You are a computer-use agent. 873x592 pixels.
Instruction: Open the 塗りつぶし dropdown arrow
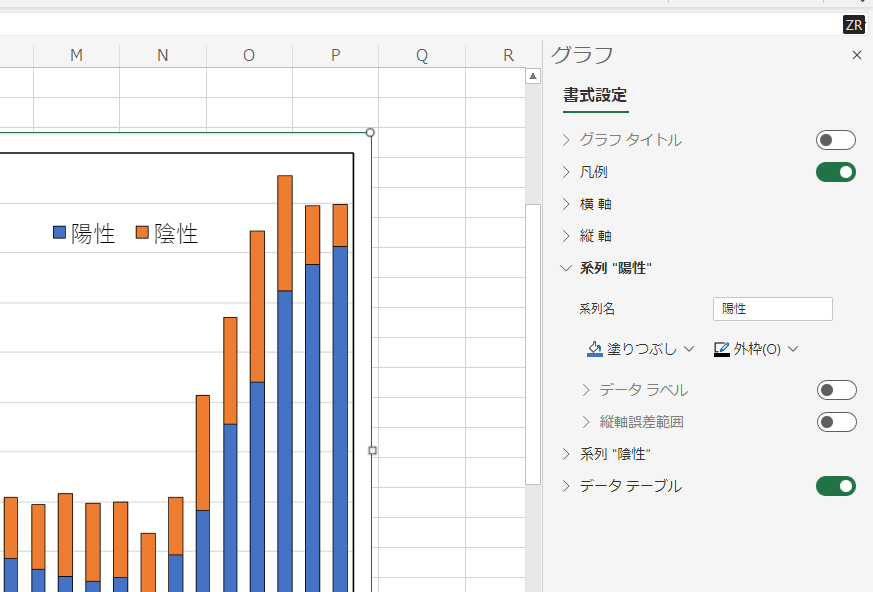click(x=689, y=349)
